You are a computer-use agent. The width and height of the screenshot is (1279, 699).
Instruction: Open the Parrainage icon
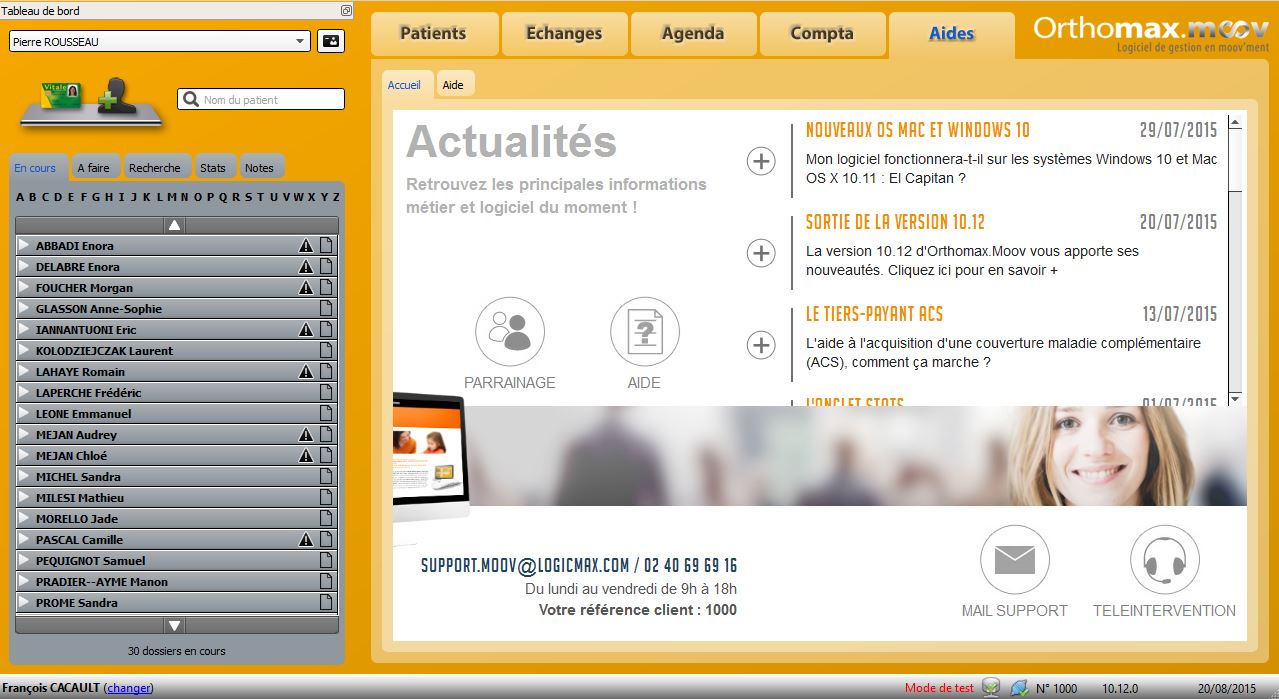[510, 332]
